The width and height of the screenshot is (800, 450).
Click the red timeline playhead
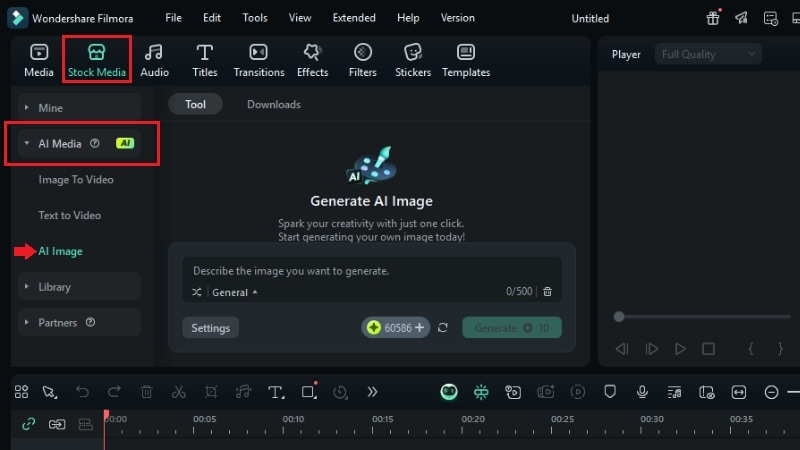(x=106, y=415)
